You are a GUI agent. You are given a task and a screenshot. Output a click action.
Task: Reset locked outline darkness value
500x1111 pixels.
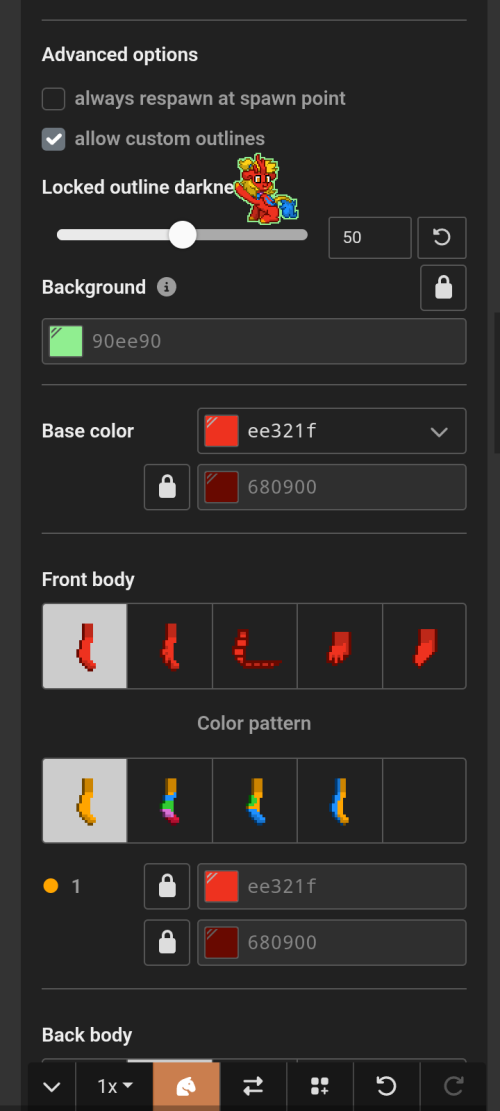pyautogui.click(x=442, y=237)
